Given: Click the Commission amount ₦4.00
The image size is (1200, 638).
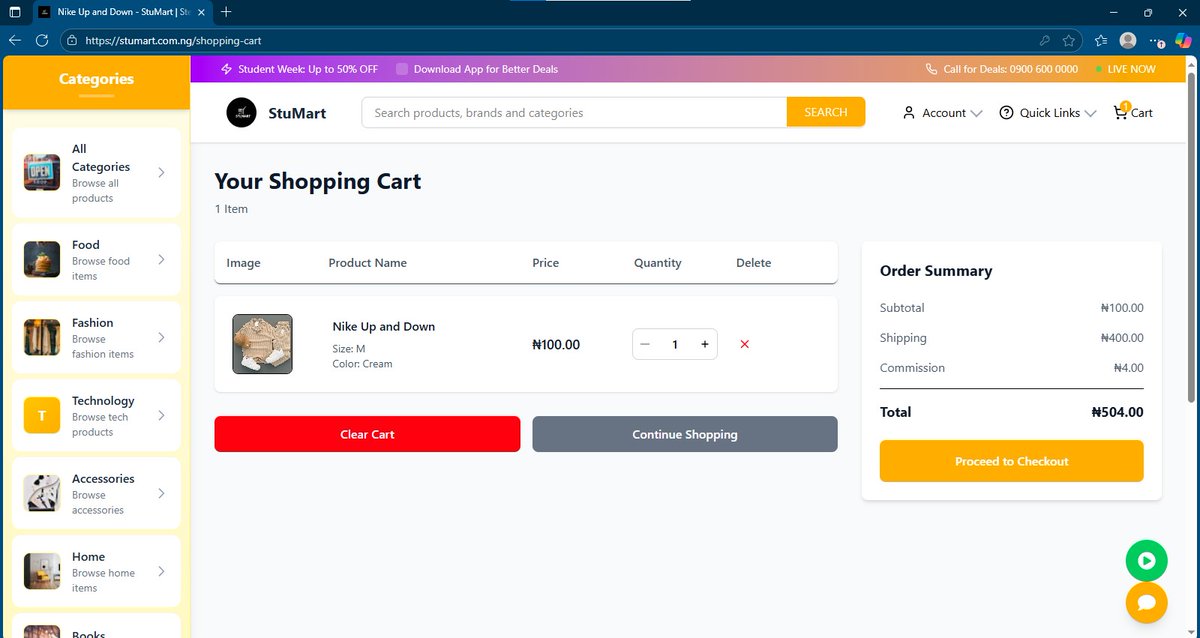Looking at the screenshot, I should click(x=1128, y=368).
